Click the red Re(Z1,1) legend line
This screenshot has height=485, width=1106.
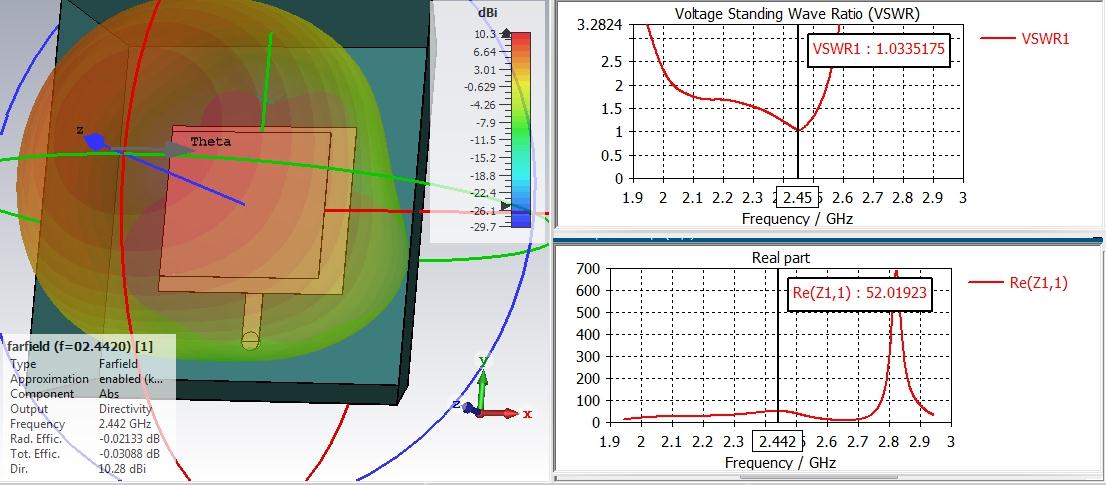point(986,283)
